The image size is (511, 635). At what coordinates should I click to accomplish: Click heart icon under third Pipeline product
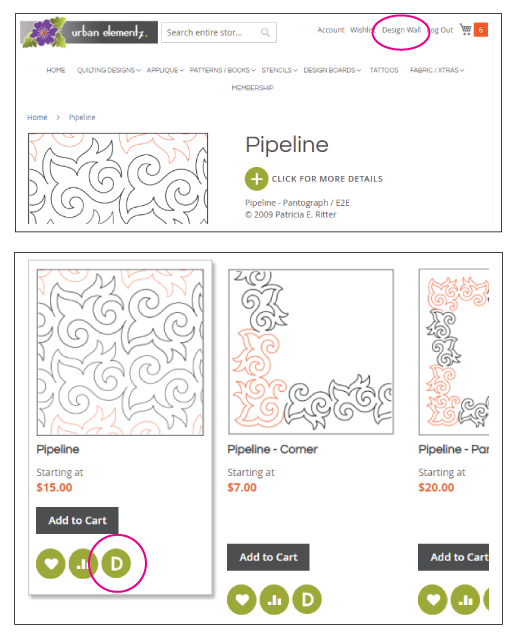pos(432,600)
